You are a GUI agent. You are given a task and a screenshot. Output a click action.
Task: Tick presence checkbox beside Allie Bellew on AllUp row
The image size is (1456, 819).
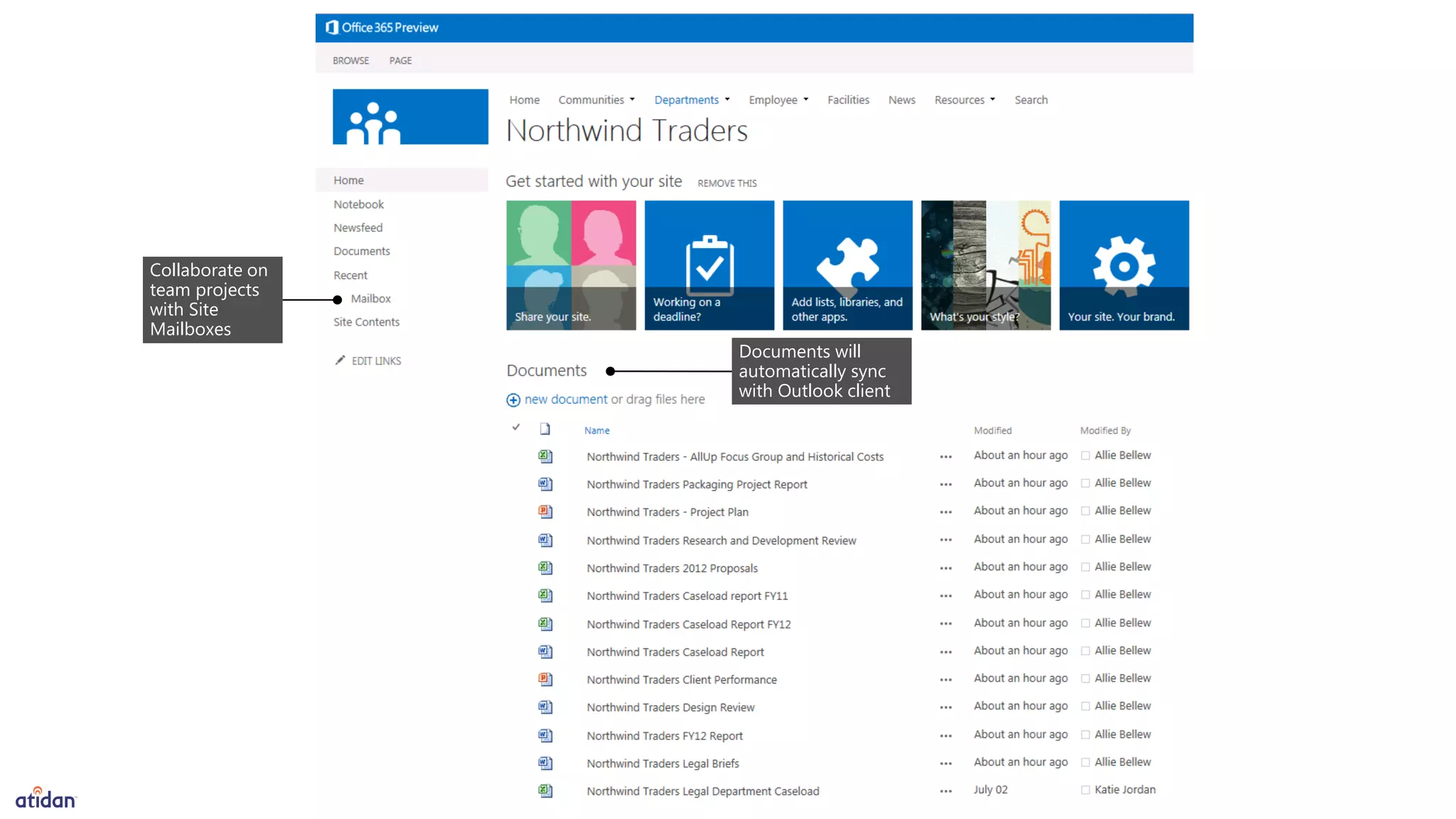1086,456
